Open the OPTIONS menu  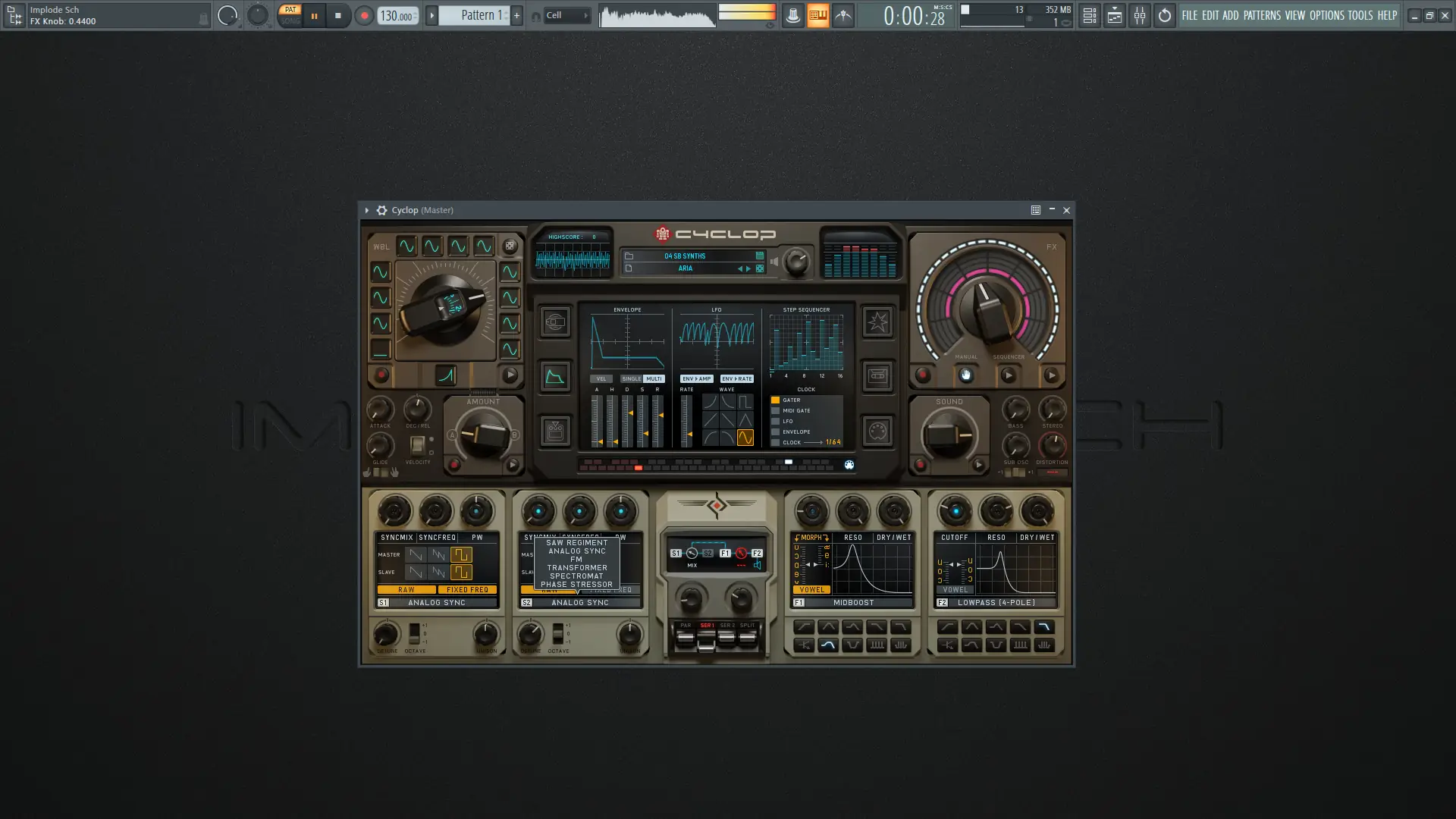tap(1327, 15)
